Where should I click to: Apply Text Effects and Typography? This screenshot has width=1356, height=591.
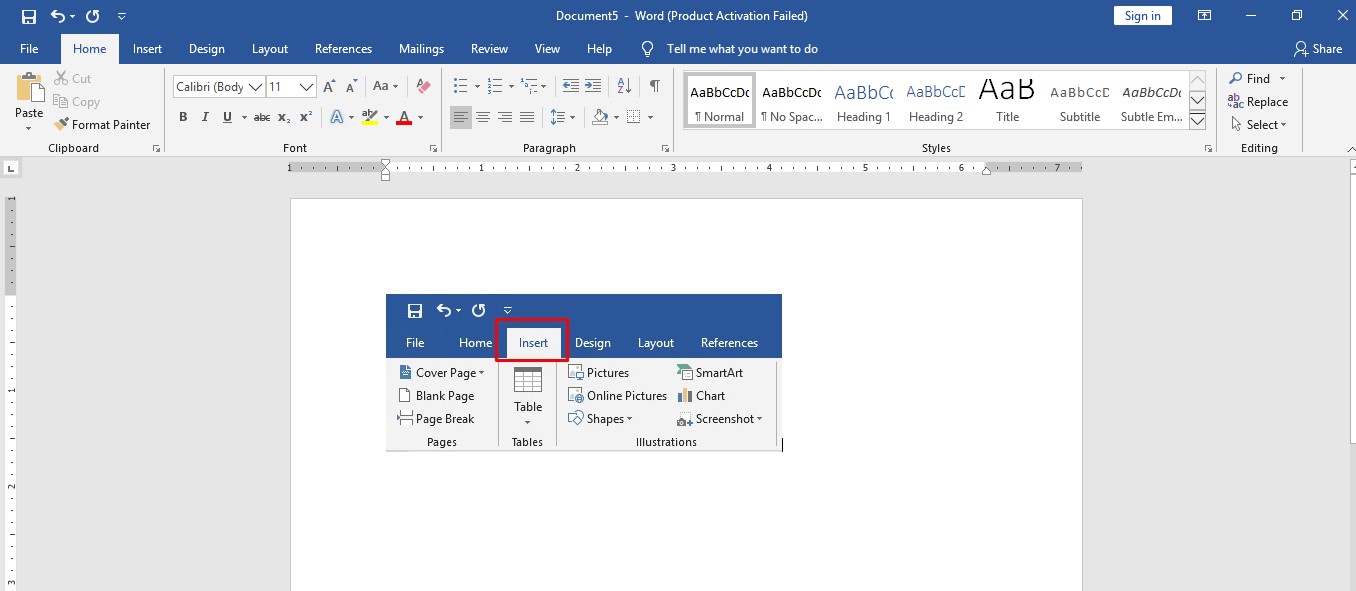point(336,117)
